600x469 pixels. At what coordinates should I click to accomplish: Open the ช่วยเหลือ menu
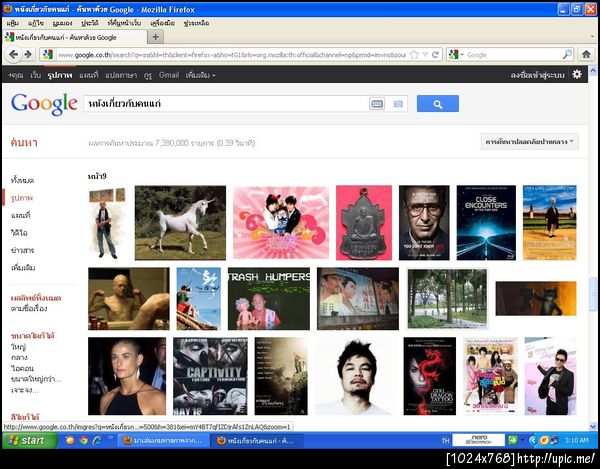tap(196, 23)
